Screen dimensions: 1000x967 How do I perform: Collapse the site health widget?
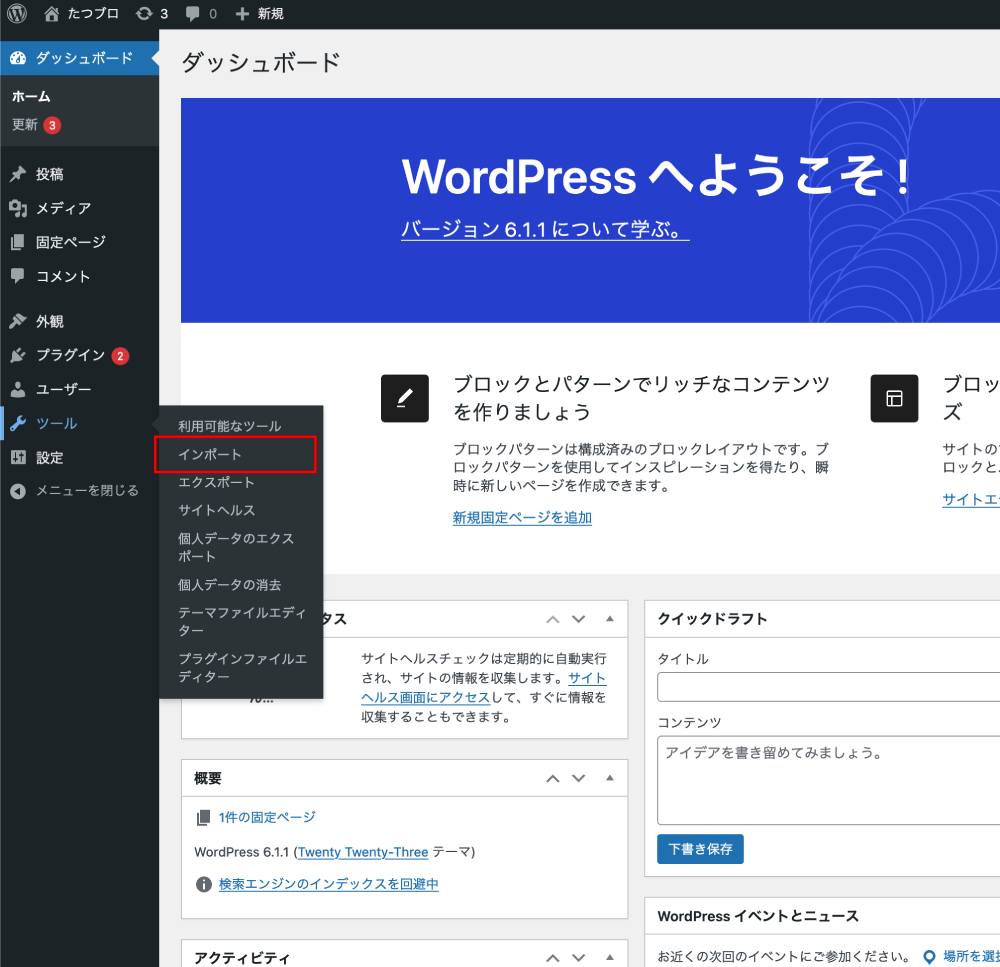point(610,619)
